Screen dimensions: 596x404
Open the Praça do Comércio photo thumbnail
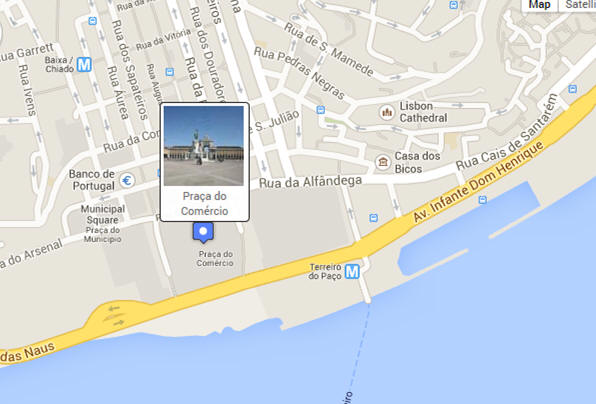204,146
